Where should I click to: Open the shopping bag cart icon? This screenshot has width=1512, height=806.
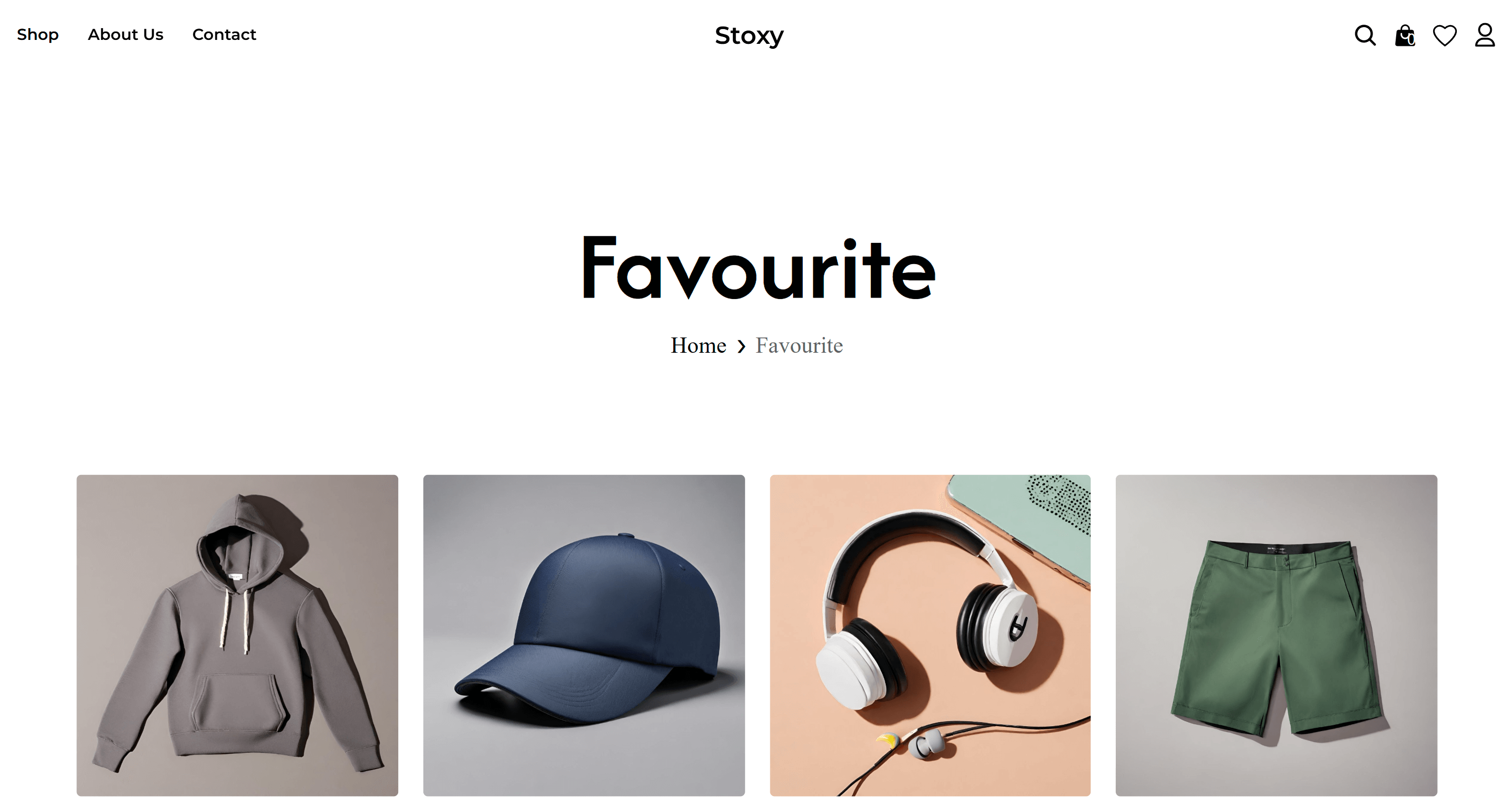tap(1404, 35)
